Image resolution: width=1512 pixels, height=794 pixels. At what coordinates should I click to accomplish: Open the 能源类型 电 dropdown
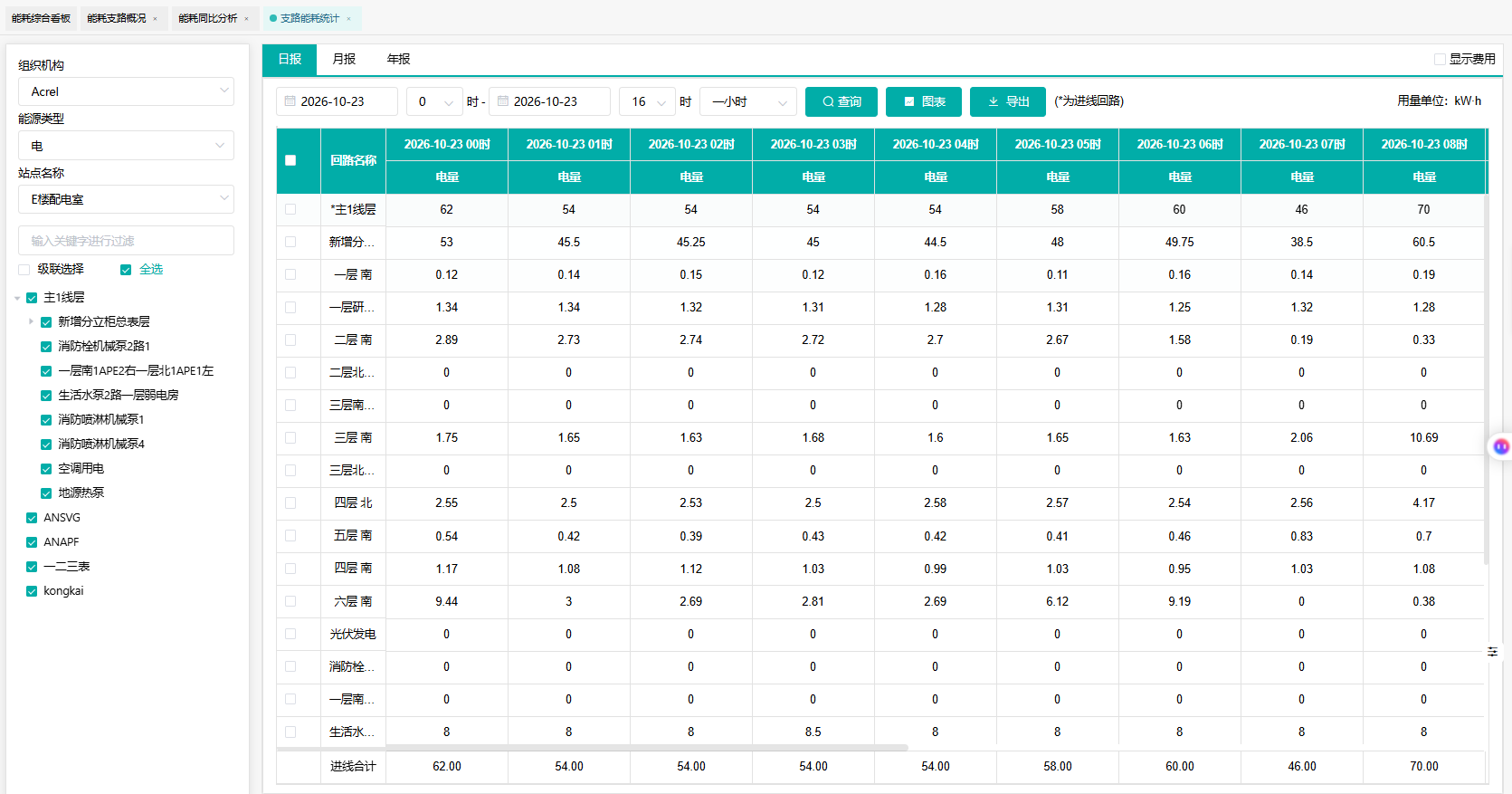click(126, 145)
